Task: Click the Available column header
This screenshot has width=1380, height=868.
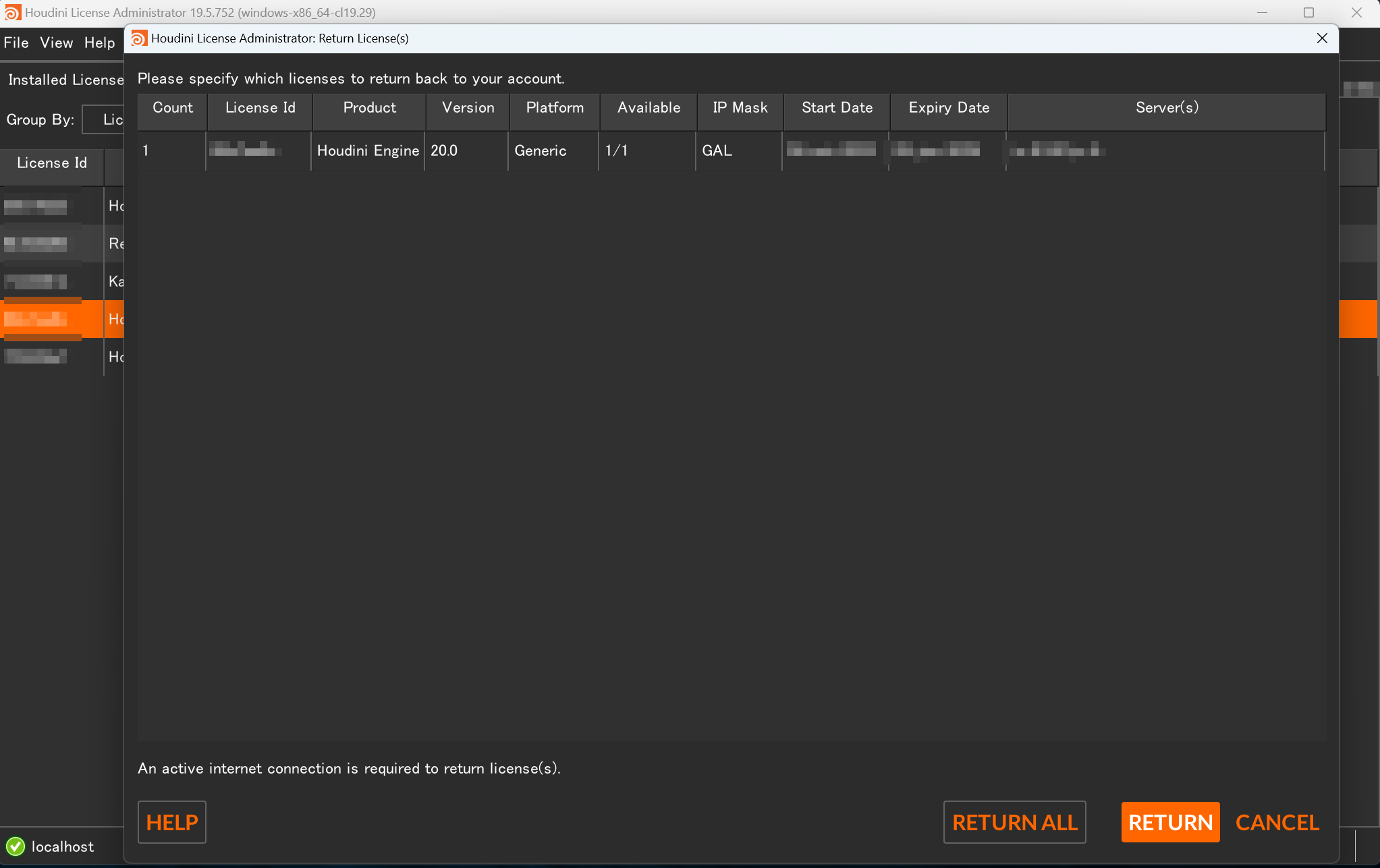Action: 648,108
